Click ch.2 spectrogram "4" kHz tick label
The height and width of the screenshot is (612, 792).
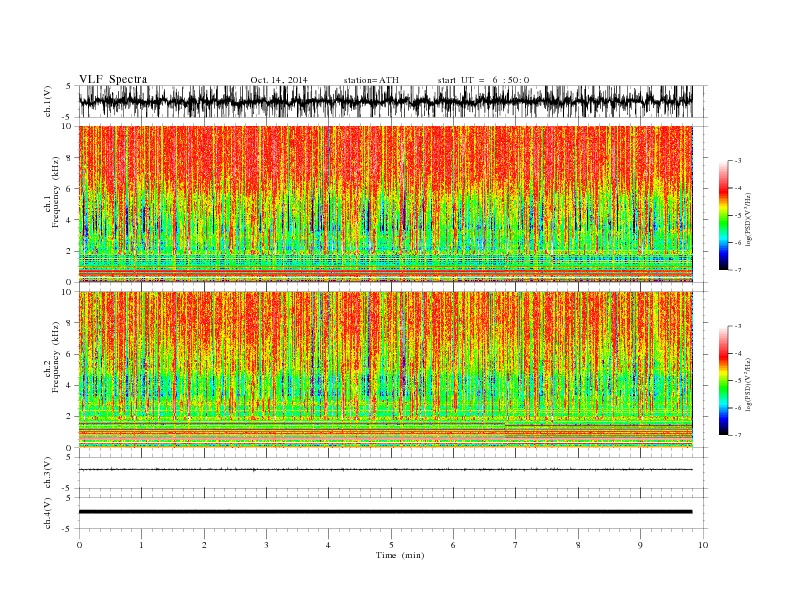pos(70,386)
